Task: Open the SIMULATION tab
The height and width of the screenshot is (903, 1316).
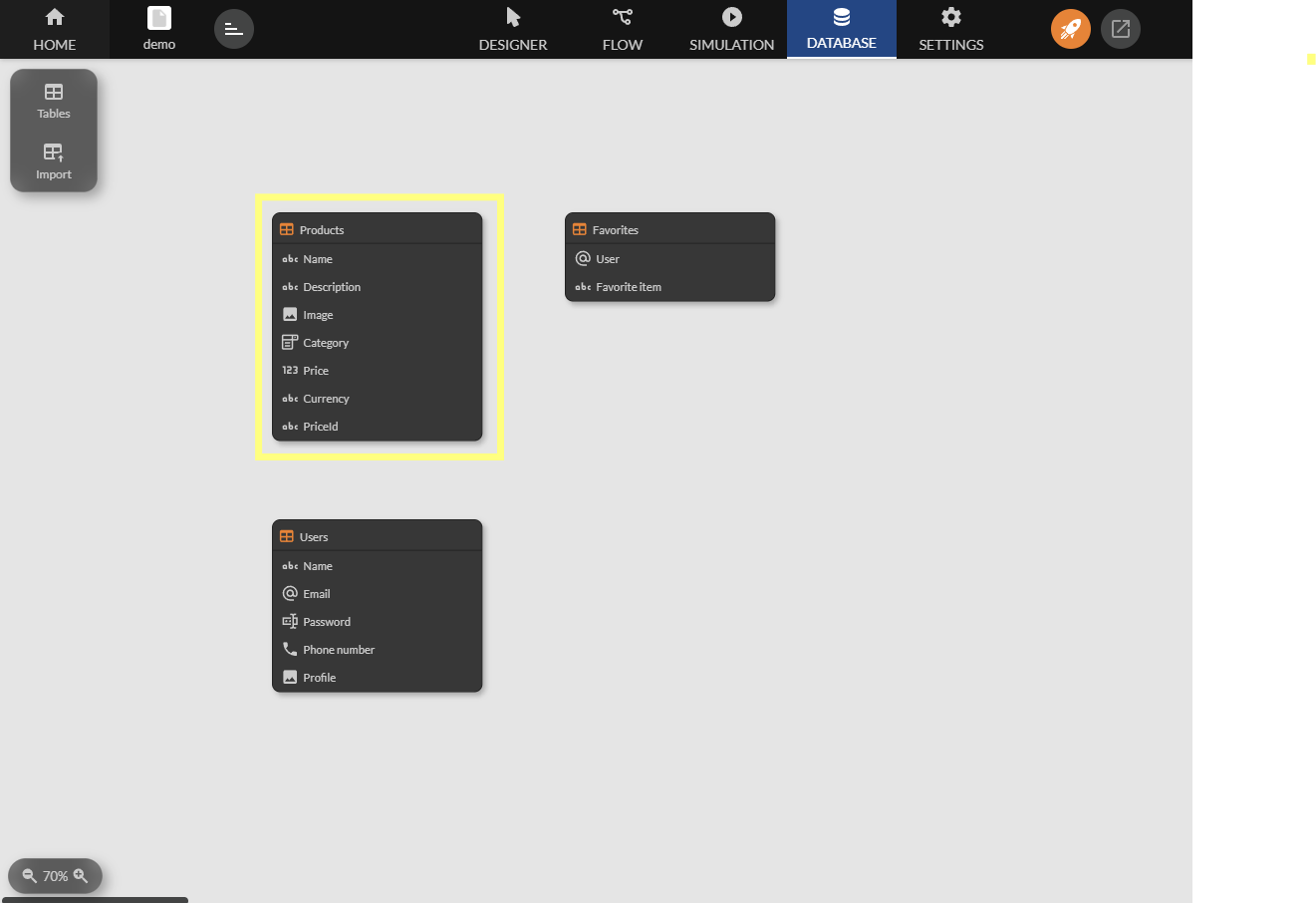Action: pyautogui.click(x=732, y=29)
